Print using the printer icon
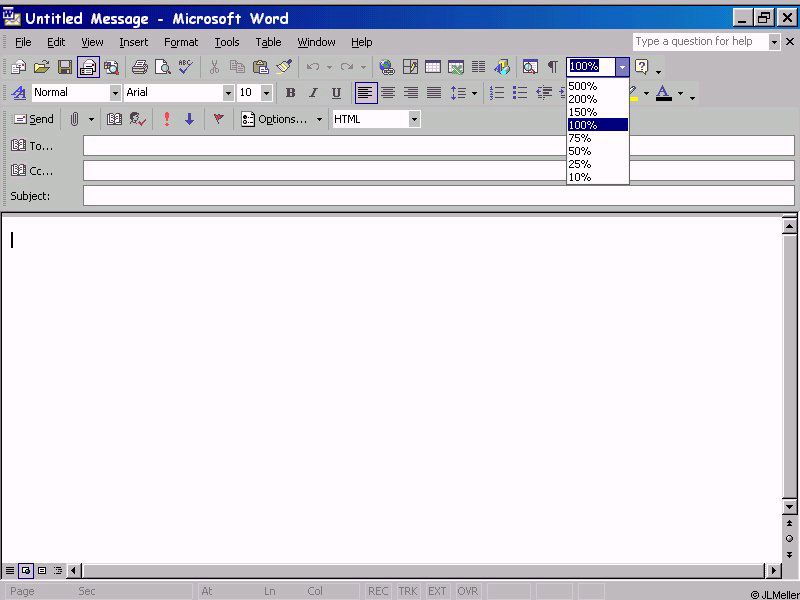 (x=139, y=67)
